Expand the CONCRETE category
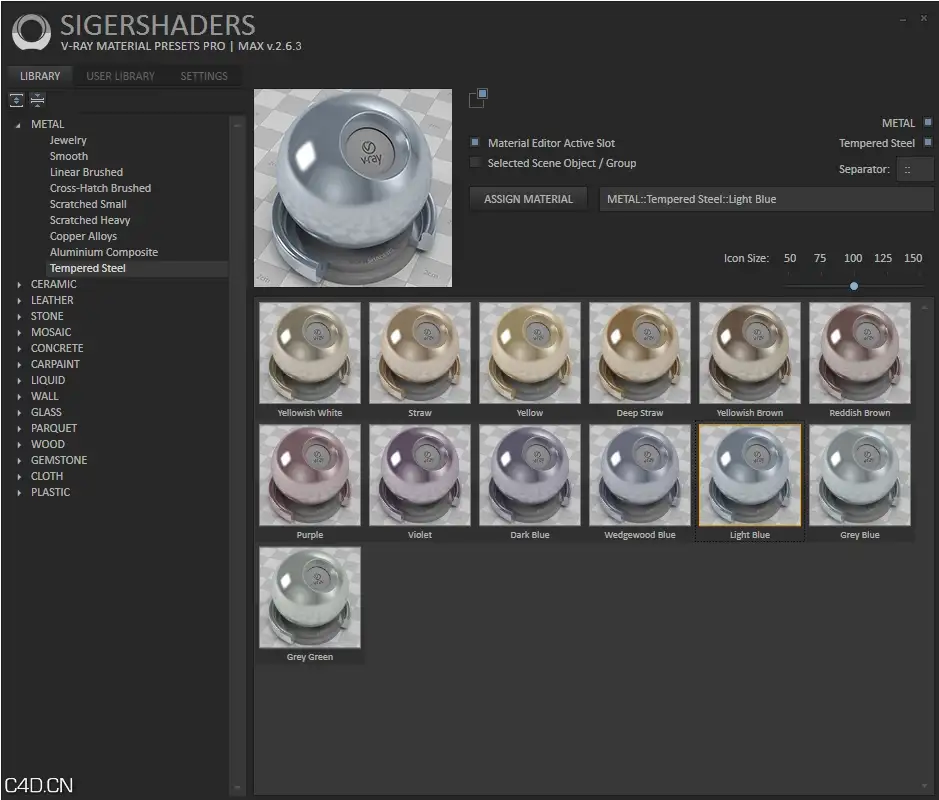Viewport: 939px width, 800px height. pos(19,349)
